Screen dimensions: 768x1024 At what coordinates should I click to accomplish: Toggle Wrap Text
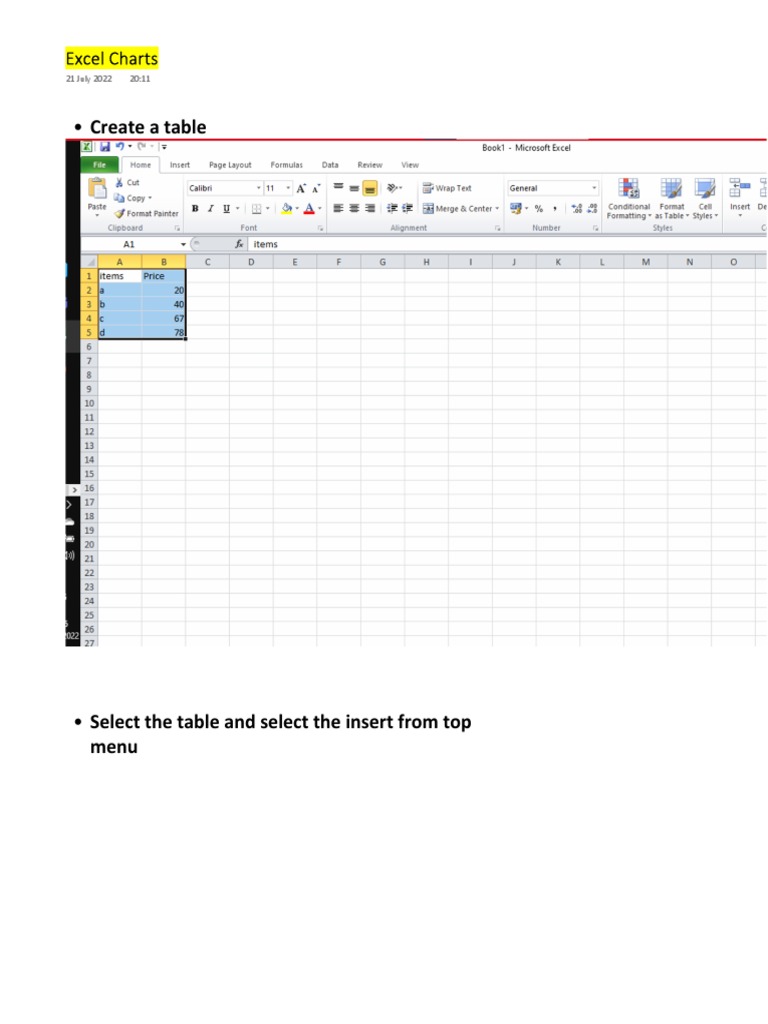coord(447,188)
